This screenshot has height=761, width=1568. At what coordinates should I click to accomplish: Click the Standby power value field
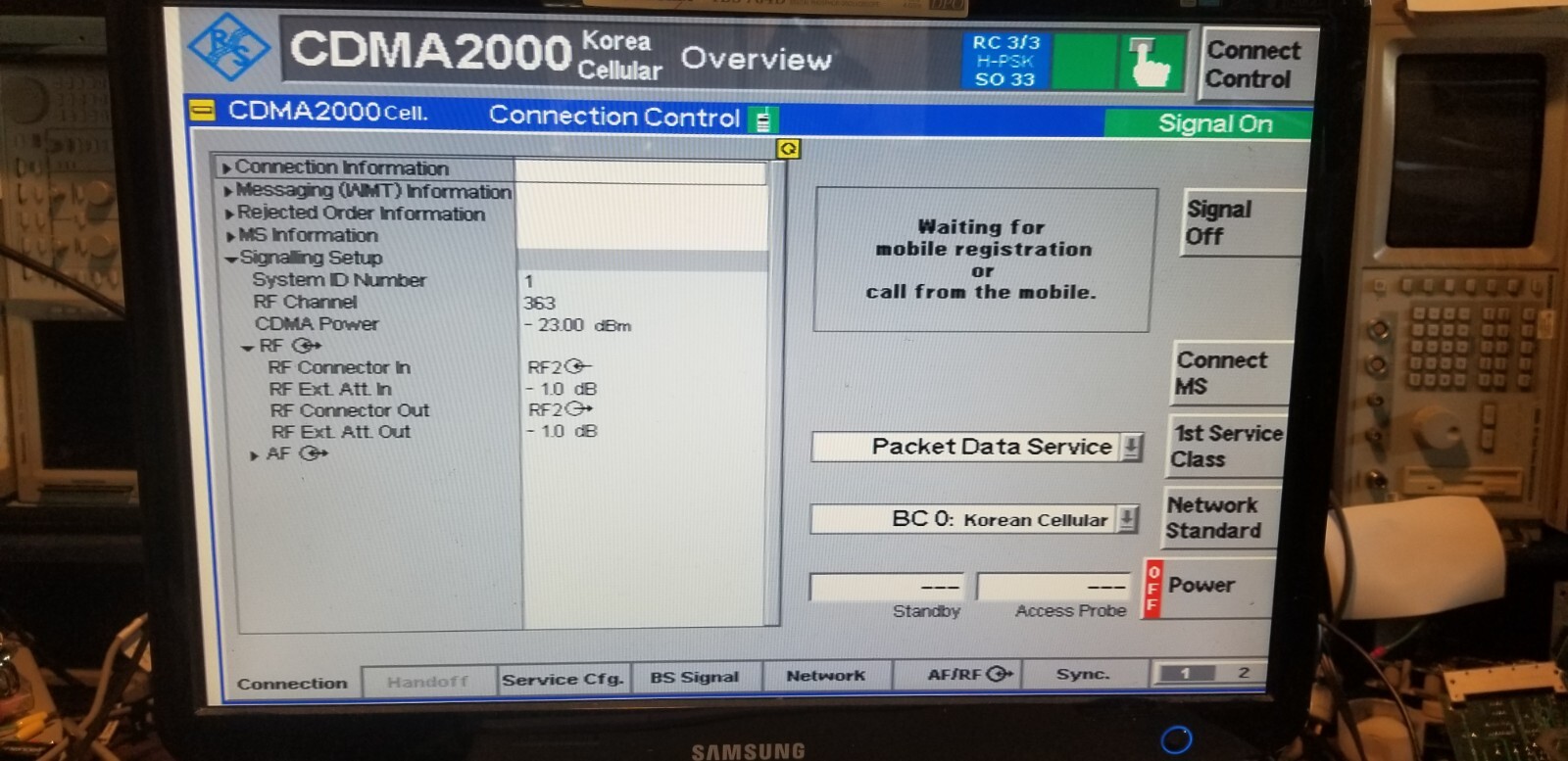click(x=888, y=587)
